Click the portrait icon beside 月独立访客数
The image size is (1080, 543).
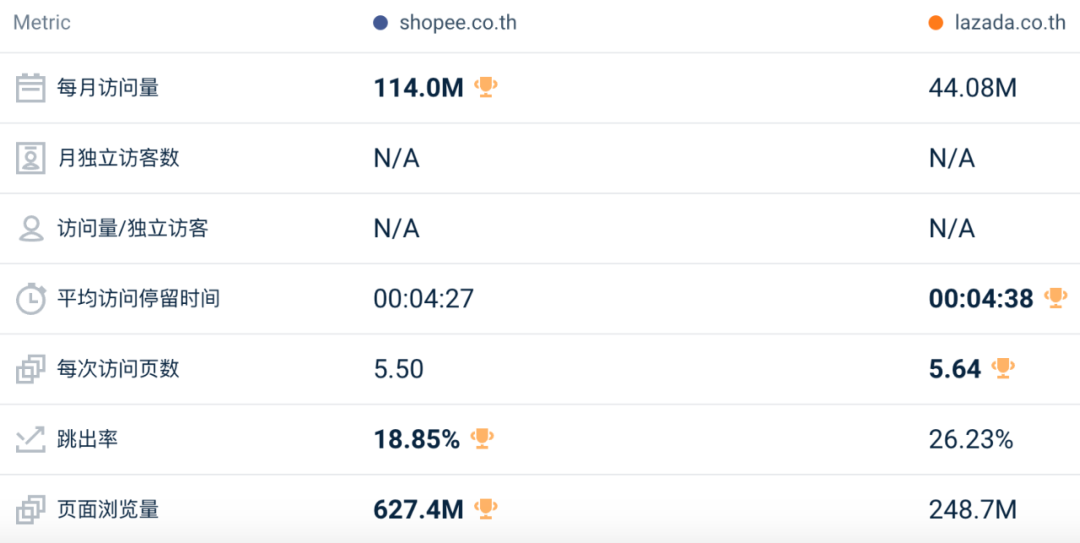pyautogui.click(x=30, y=158)
